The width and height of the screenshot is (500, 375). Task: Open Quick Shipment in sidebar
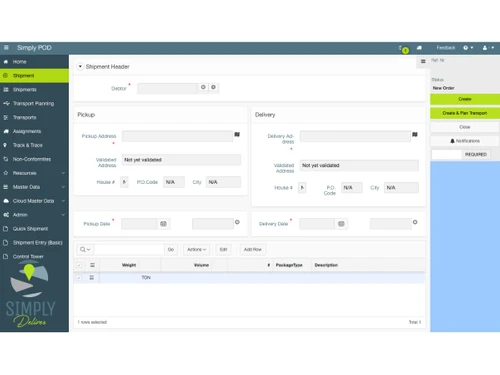pyautogui.click(x=34, y=229)
